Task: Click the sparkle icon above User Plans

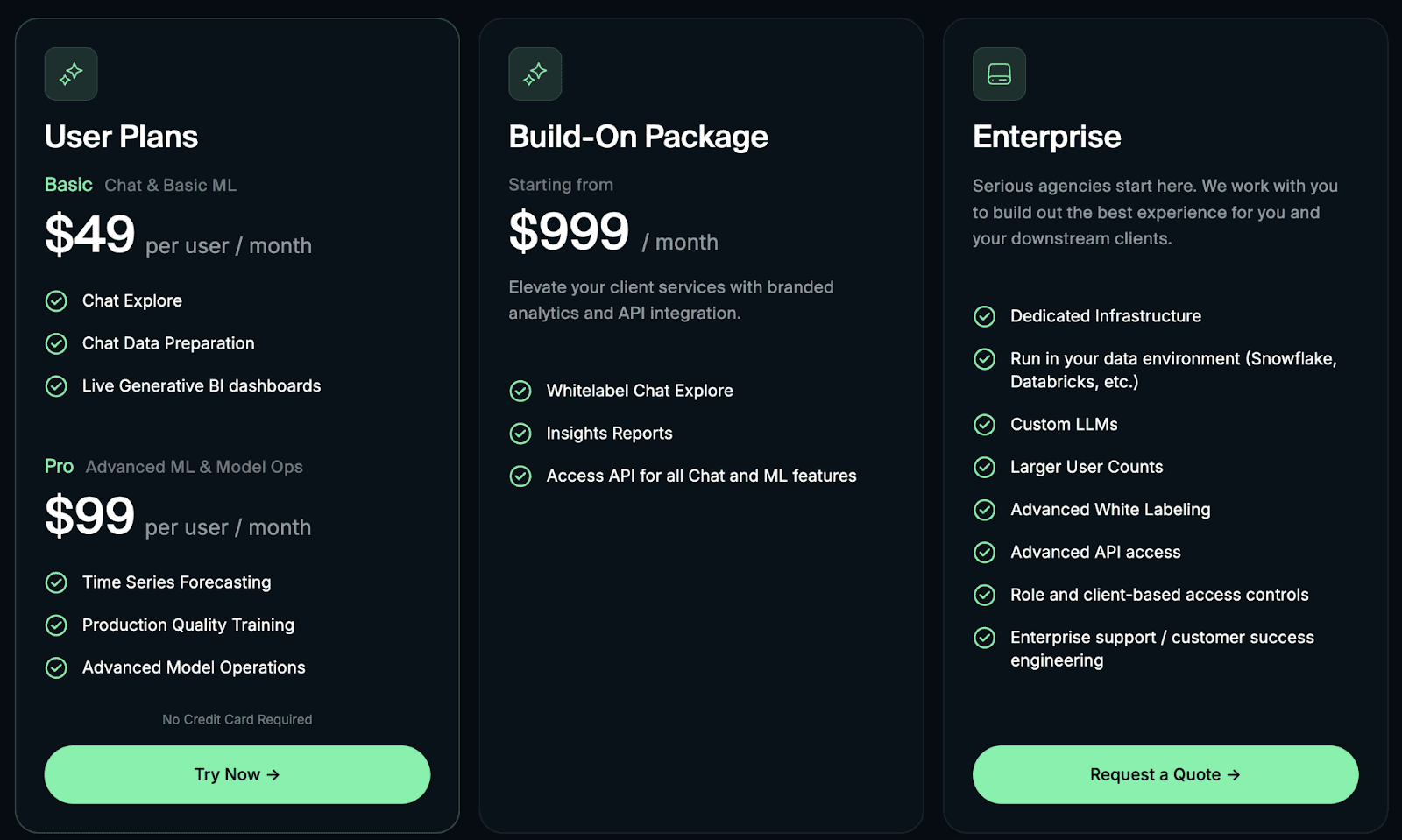Action: pyautogui.click(x=71, y=74)
